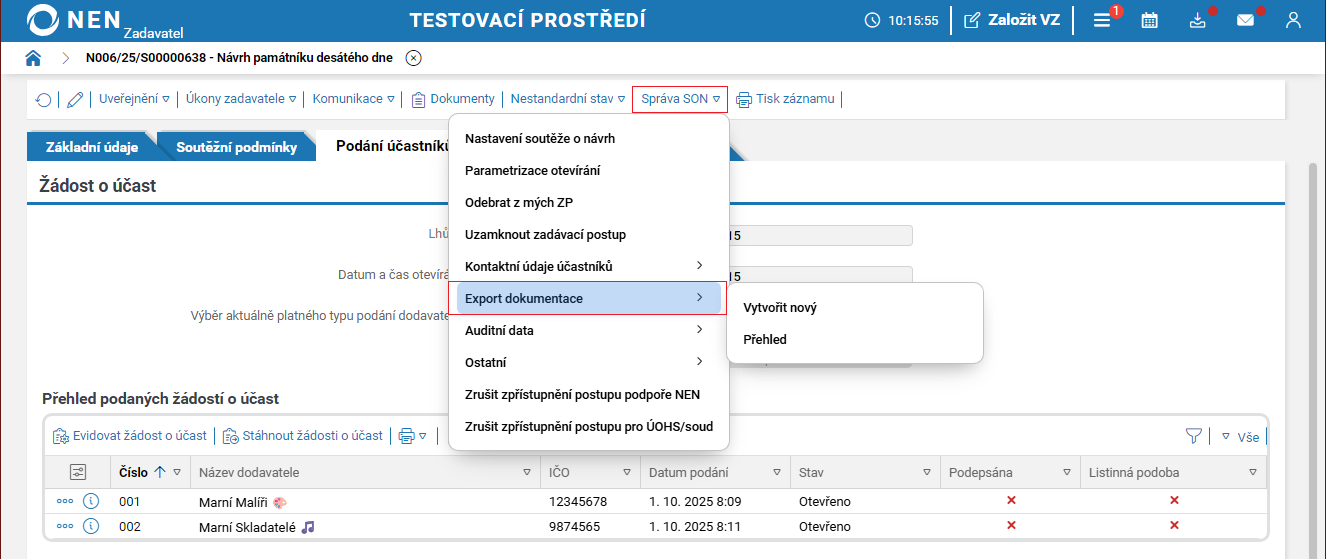The width and height of the screenshot is (1326, 559).
Task: Open filter arrow for Listinná podoba
Action: tap(1252, 472)
